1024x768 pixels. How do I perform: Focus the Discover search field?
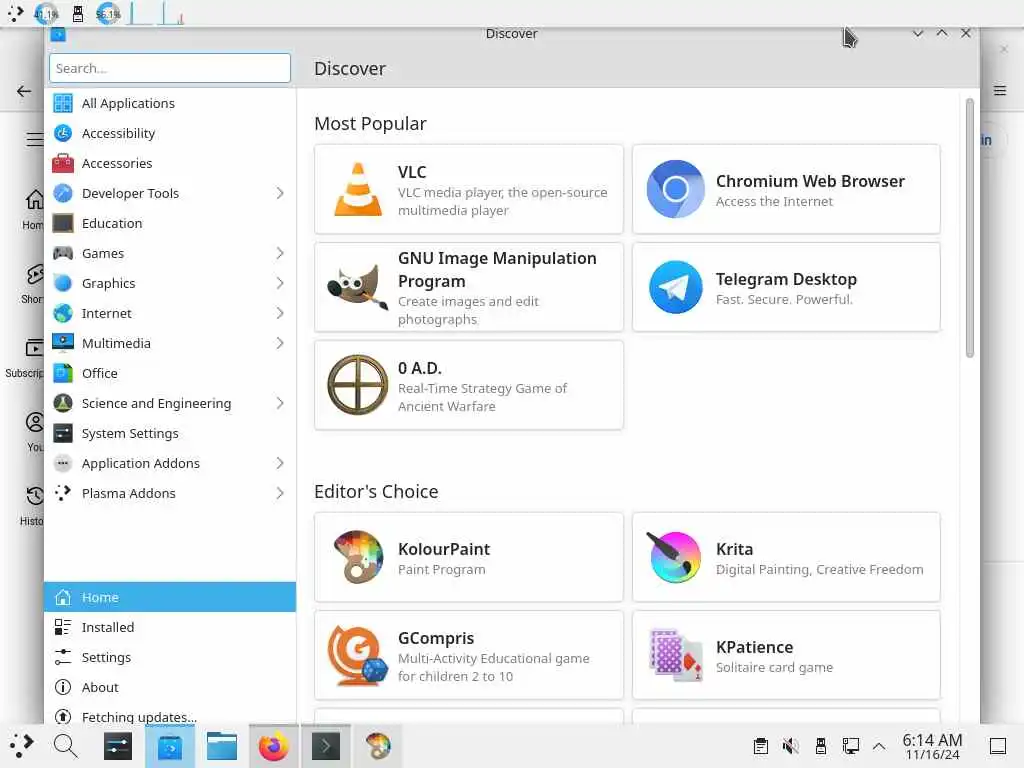170,68
